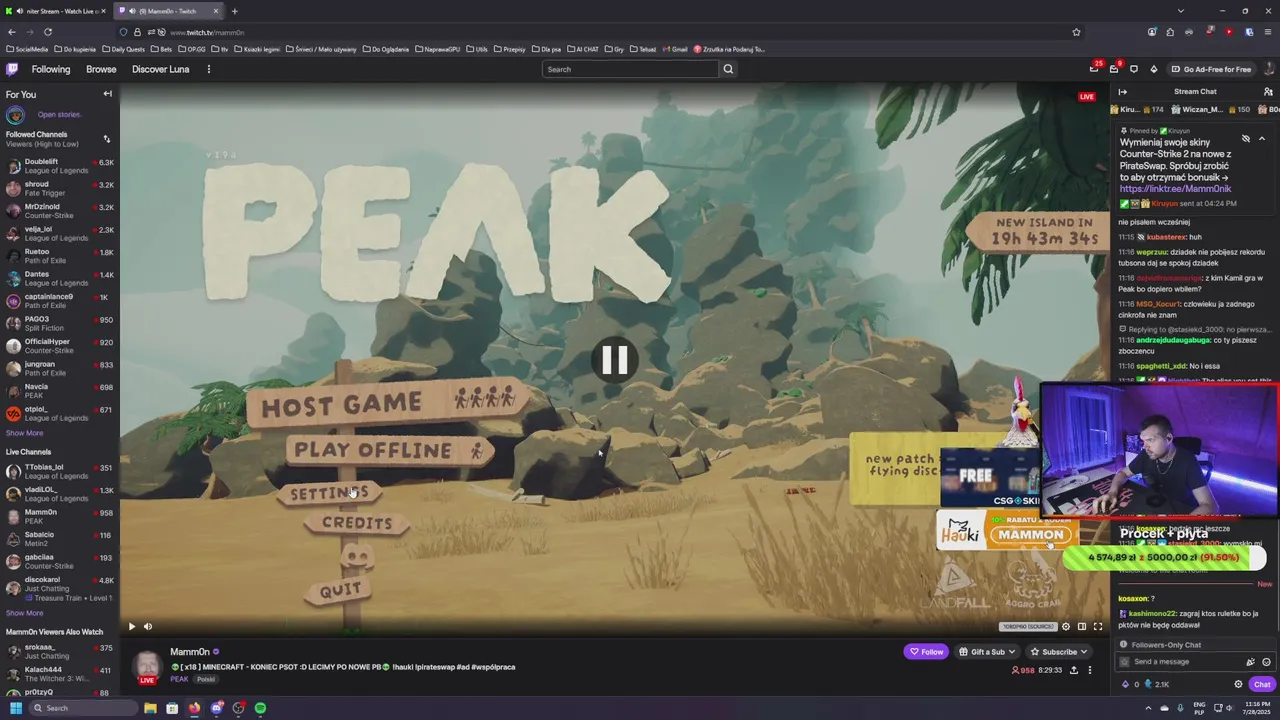1280x720 pixels.
Task: Share the stream with the share icon
Action: (1074, 670)
